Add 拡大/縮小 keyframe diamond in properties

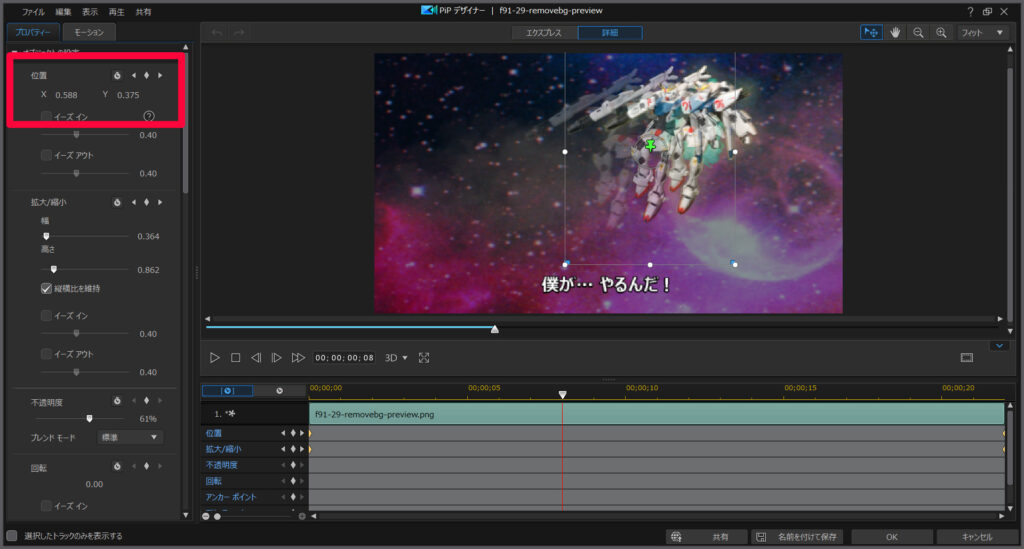[x=146, y=202]
